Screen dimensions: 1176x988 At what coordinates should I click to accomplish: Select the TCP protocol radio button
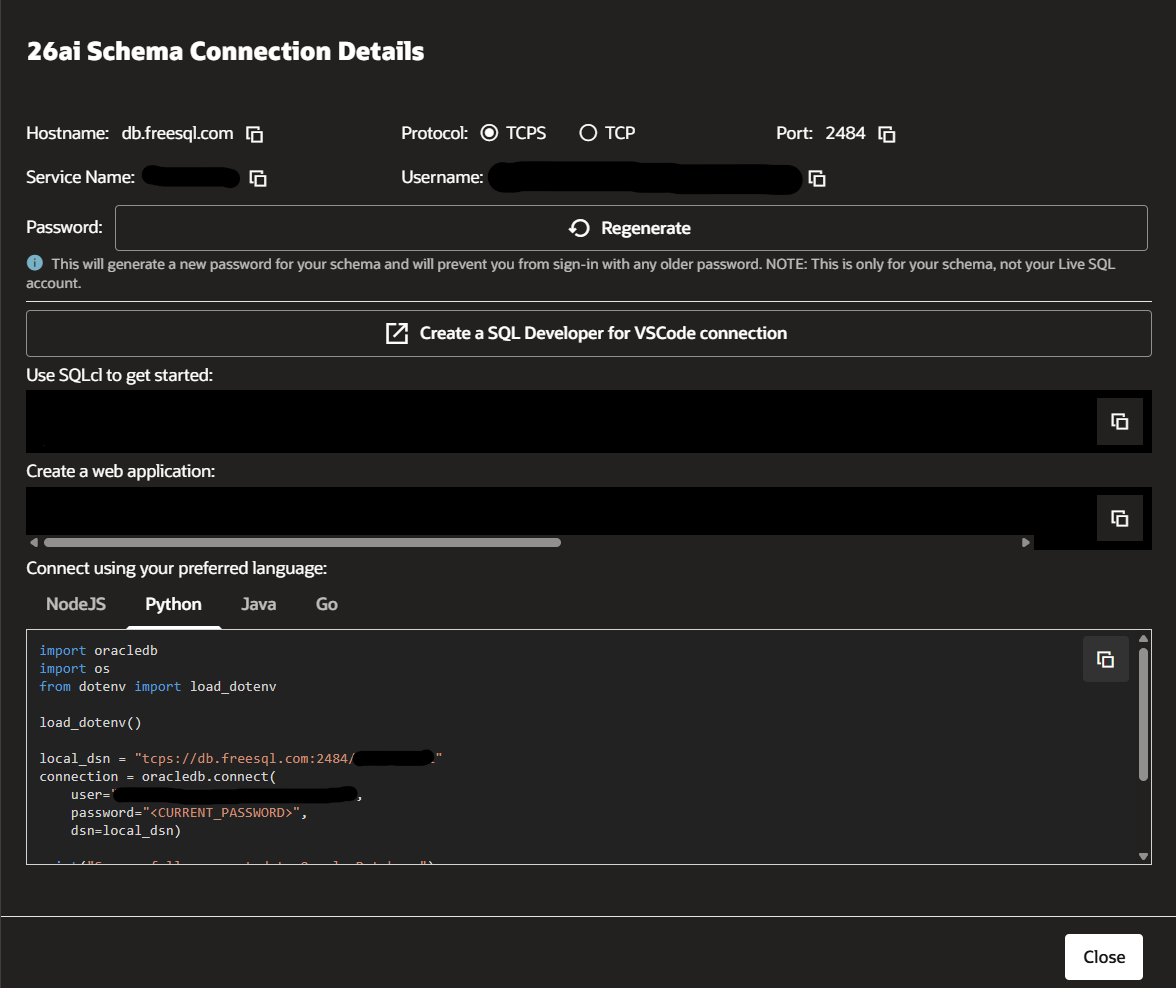point(588,133)
